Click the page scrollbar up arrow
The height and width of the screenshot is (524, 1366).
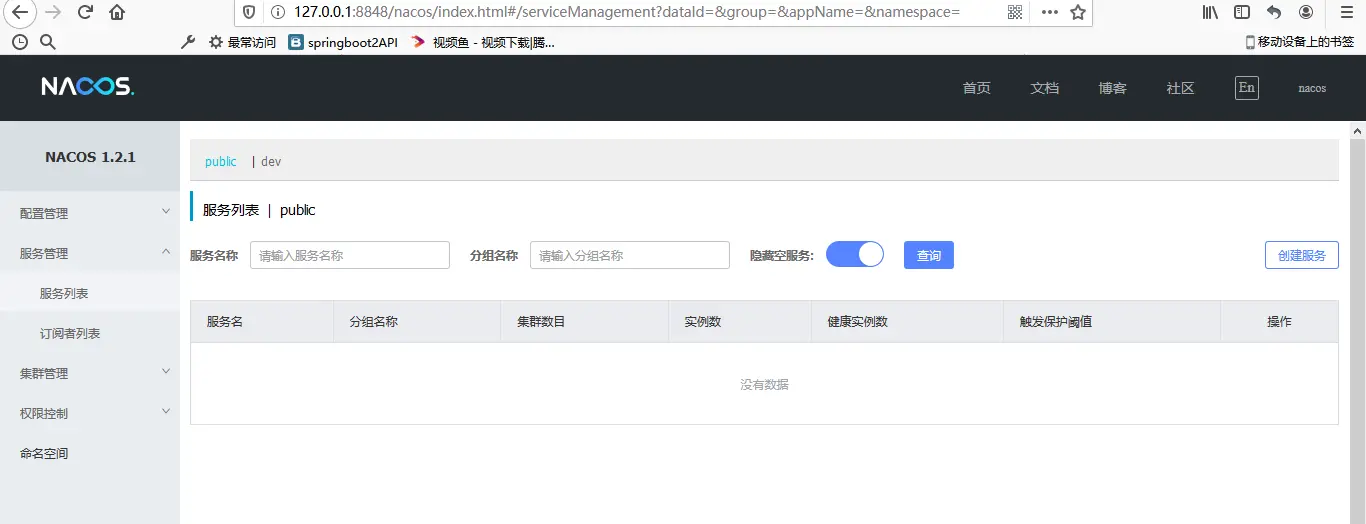[x=1357, y=131]
